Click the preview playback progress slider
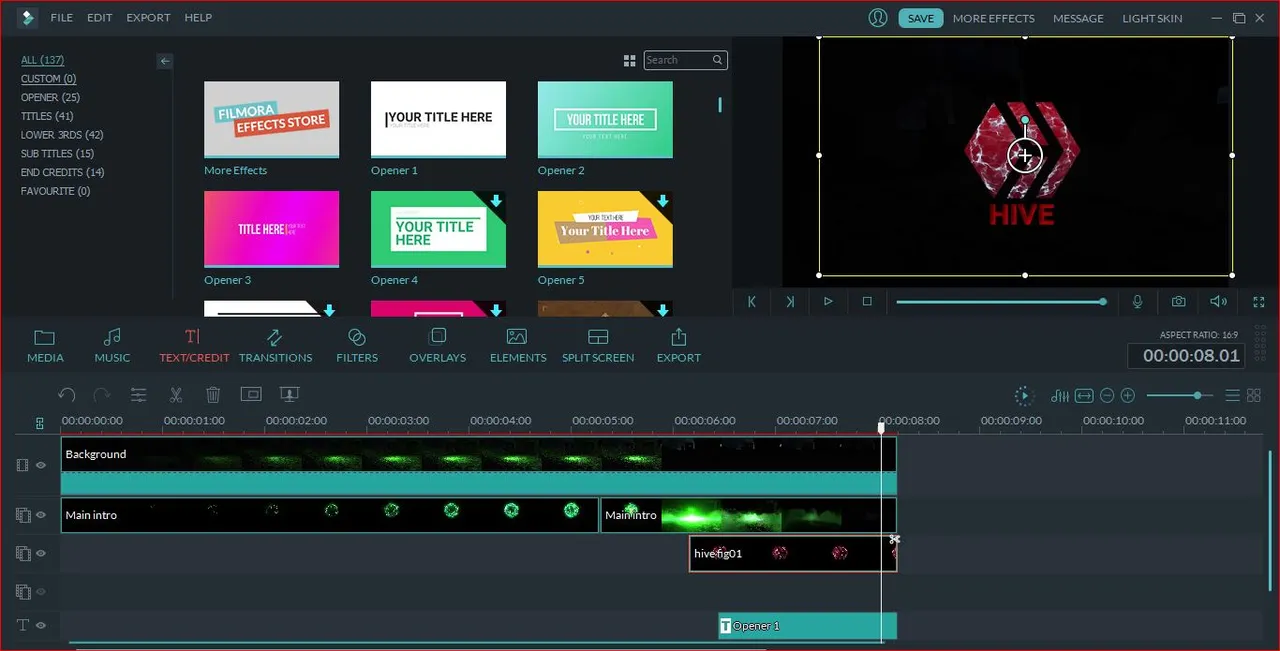The image size is (1280, 651). pos(1000,301)
